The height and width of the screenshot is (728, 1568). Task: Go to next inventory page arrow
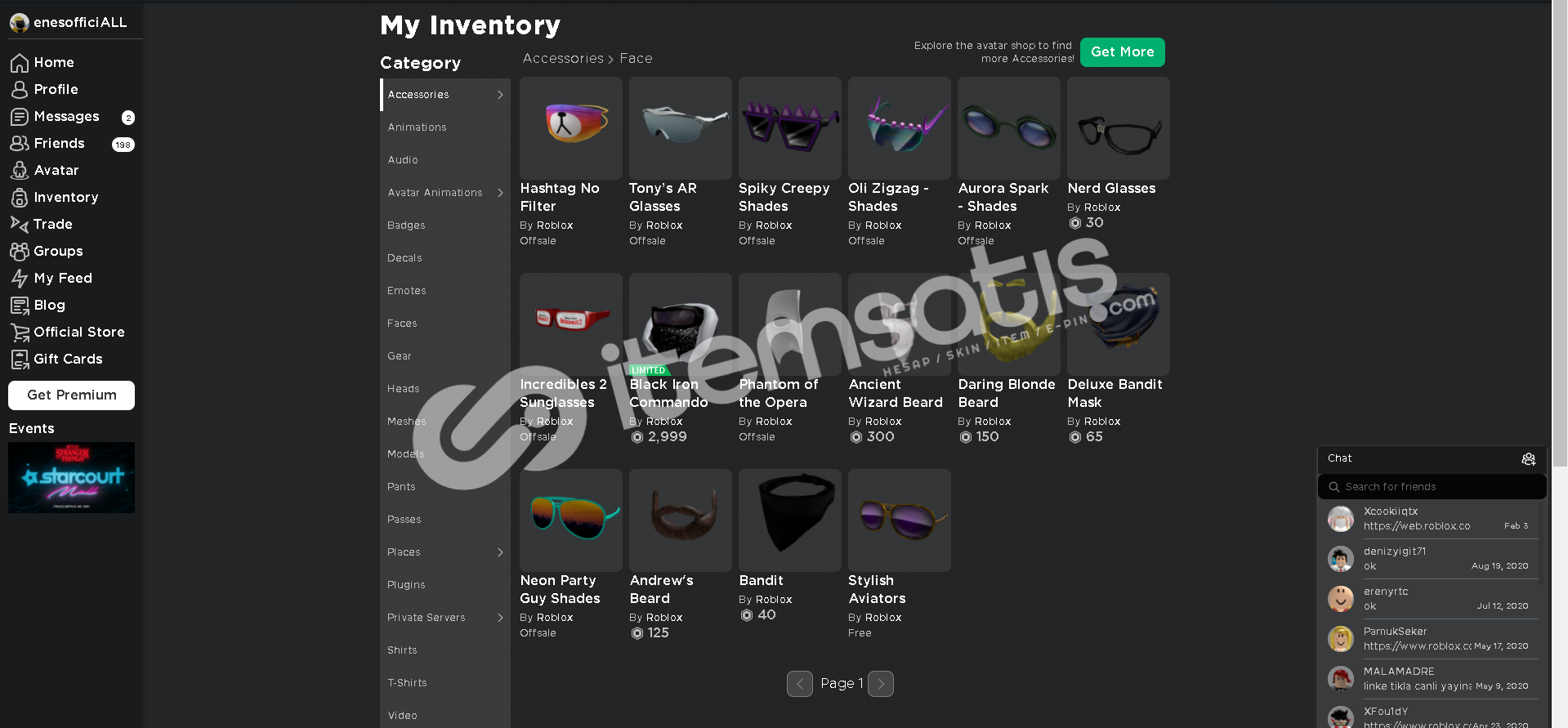tap(881, 684)
